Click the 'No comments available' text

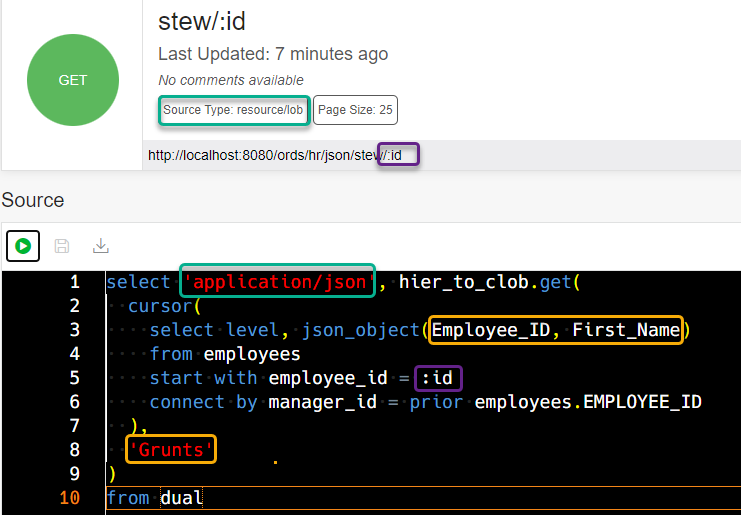pos(231,80)
